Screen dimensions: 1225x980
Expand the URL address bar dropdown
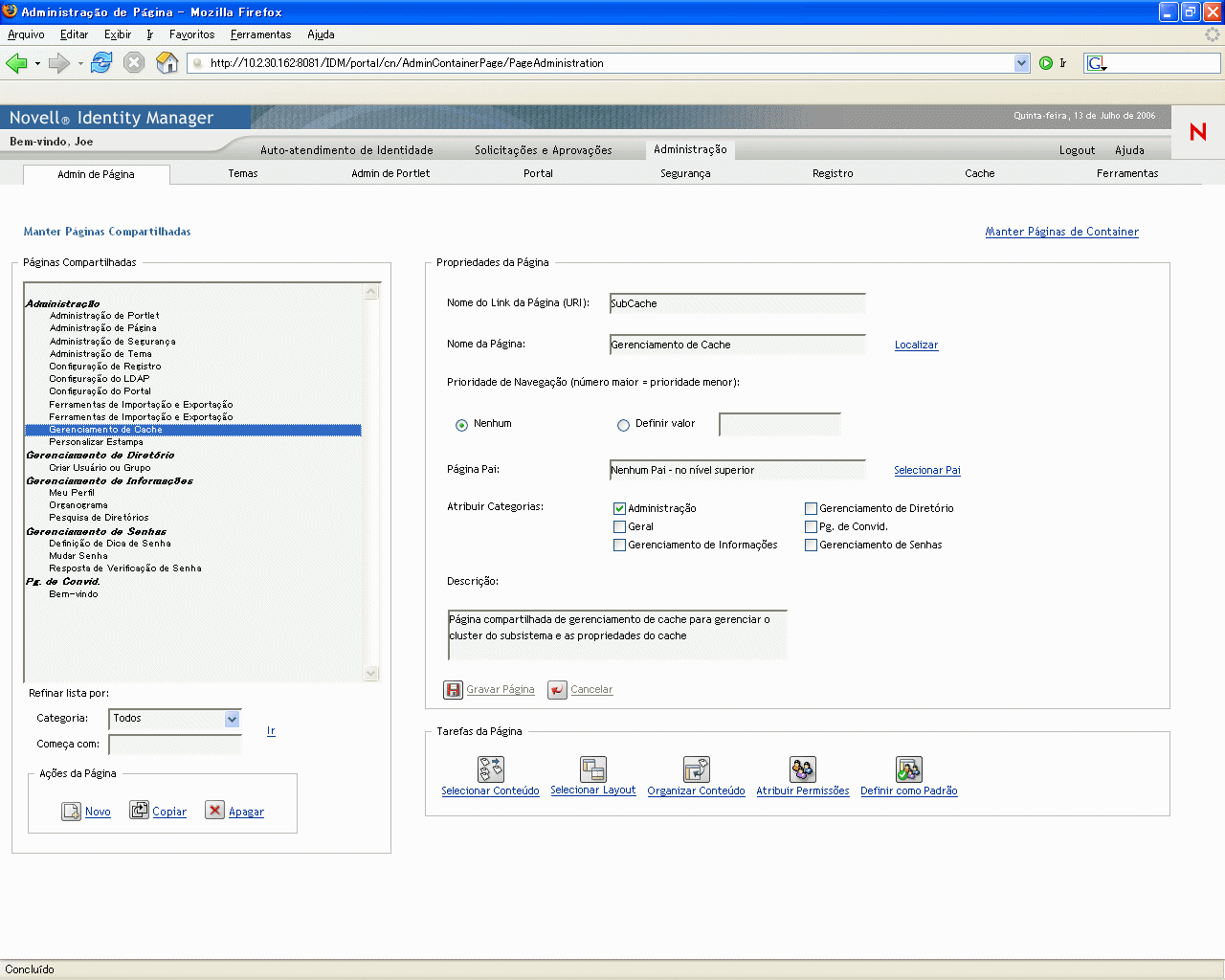1020,63
